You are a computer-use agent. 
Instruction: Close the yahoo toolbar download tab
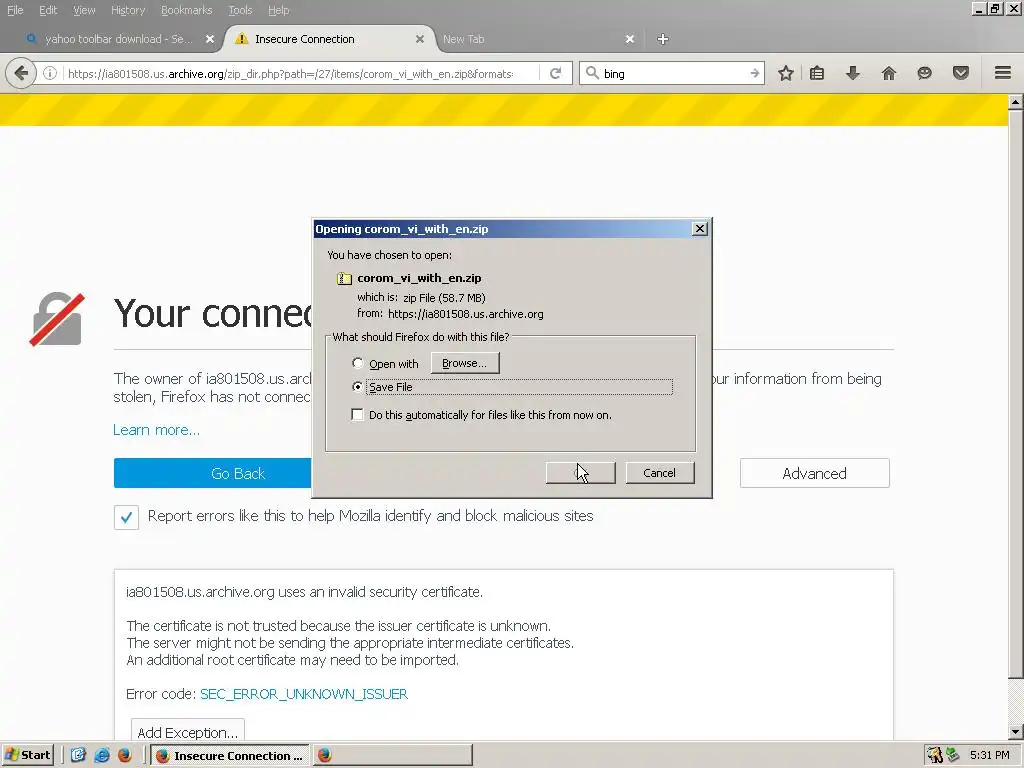pos(210,39)
